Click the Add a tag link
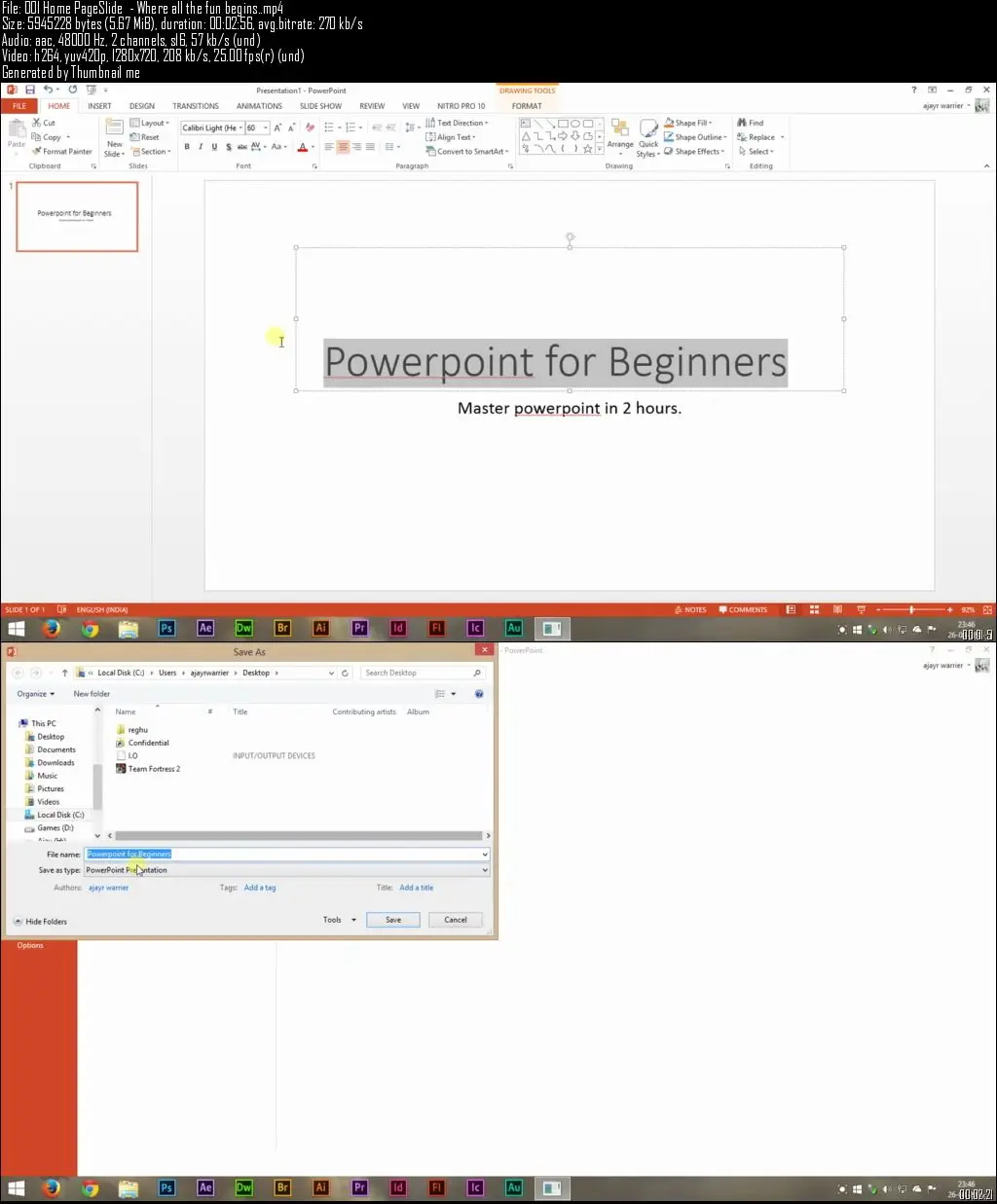This screenshot has height=1204, width=997. click(260, 888)
